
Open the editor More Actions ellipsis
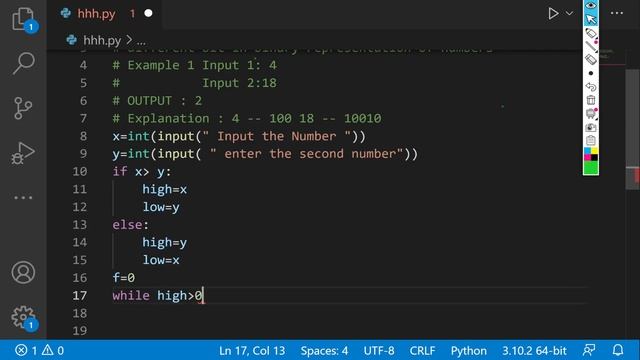tap(617, 13)
